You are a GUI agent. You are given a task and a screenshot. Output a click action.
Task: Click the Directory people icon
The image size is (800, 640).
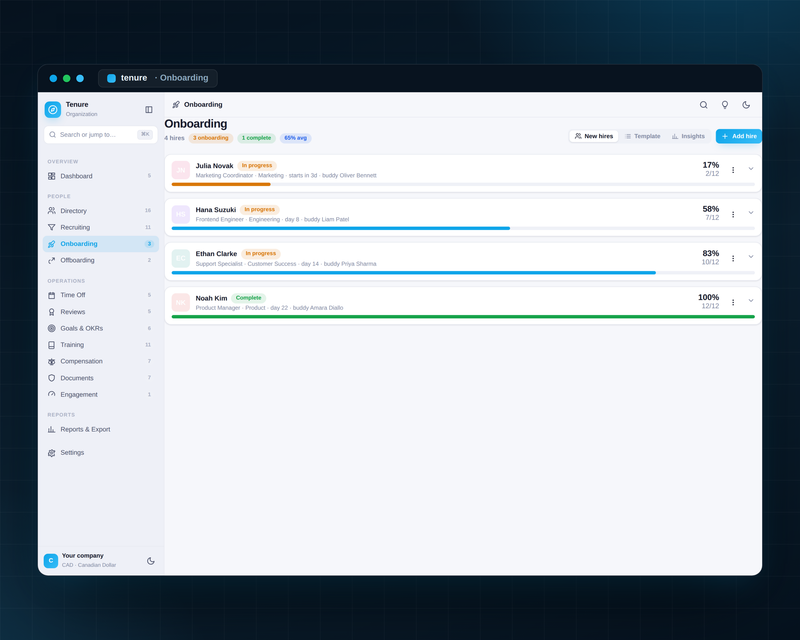[52, 211]
